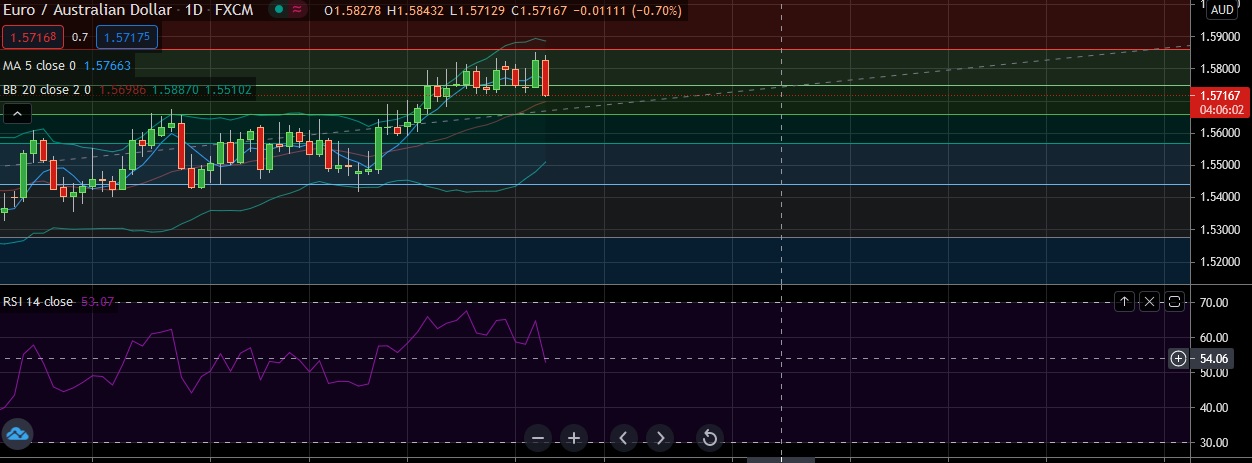Click the pink approximate-data wave icon
Viewport: 1252px width, 463px height.
click(299, 11)
